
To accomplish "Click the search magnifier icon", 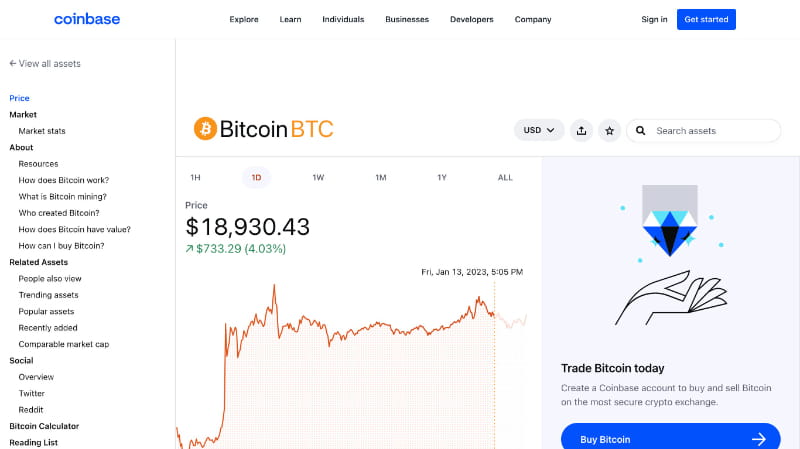I will pyautogui.click(x=640, y=130).
